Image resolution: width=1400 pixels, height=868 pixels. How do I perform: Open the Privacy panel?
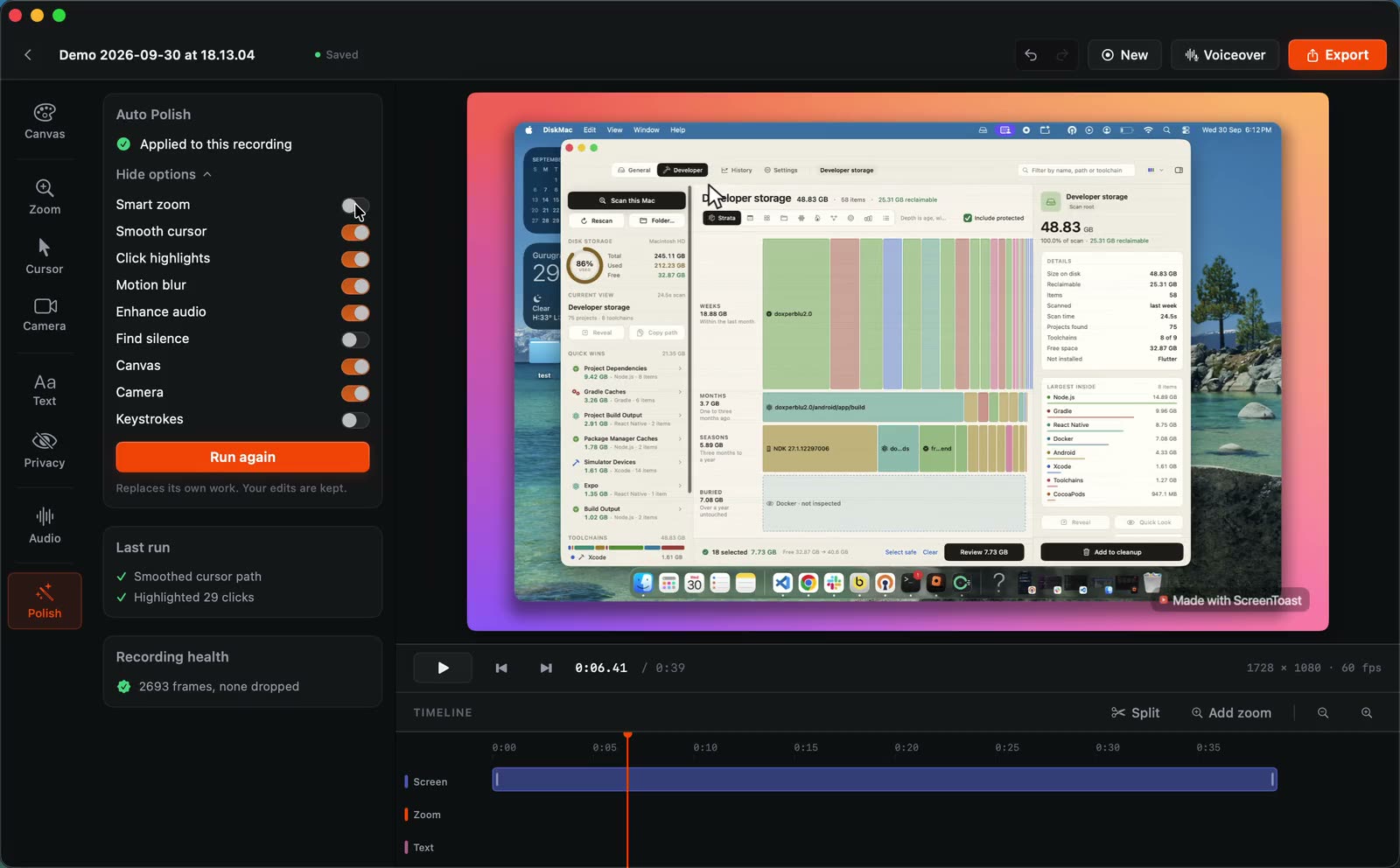point(45,451)
